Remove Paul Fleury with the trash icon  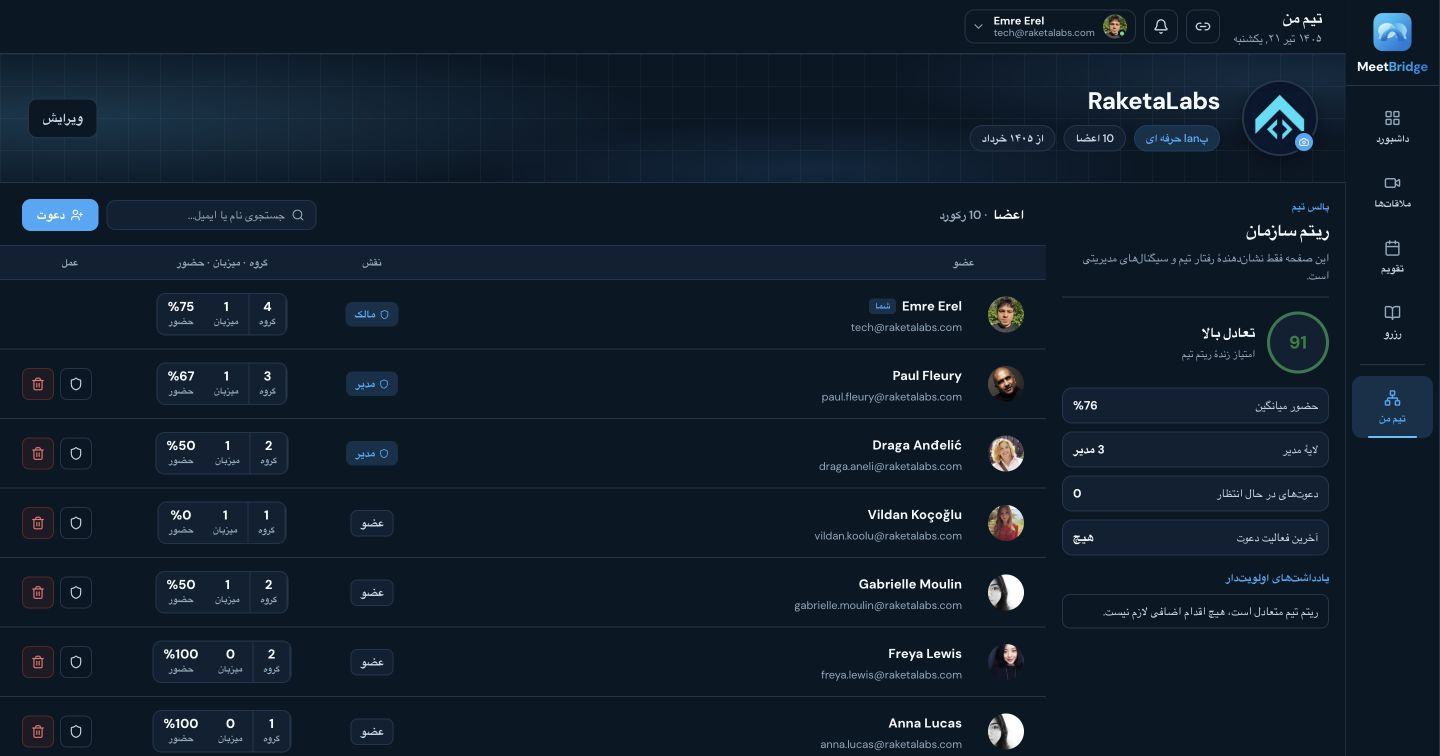[38, 384]
